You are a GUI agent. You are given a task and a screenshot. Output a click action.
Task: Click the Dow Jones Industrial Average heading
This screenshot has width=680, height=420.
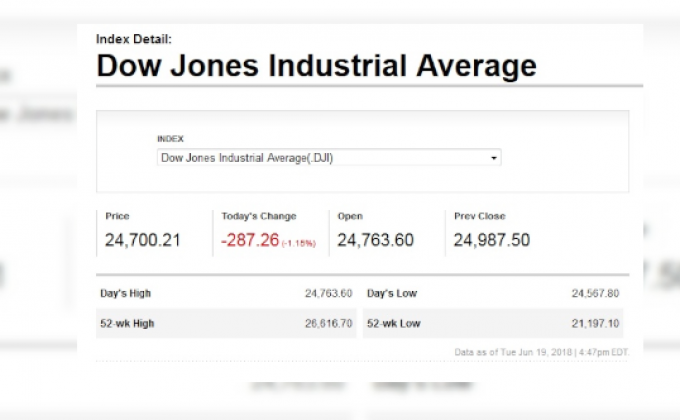click(316, 67)
